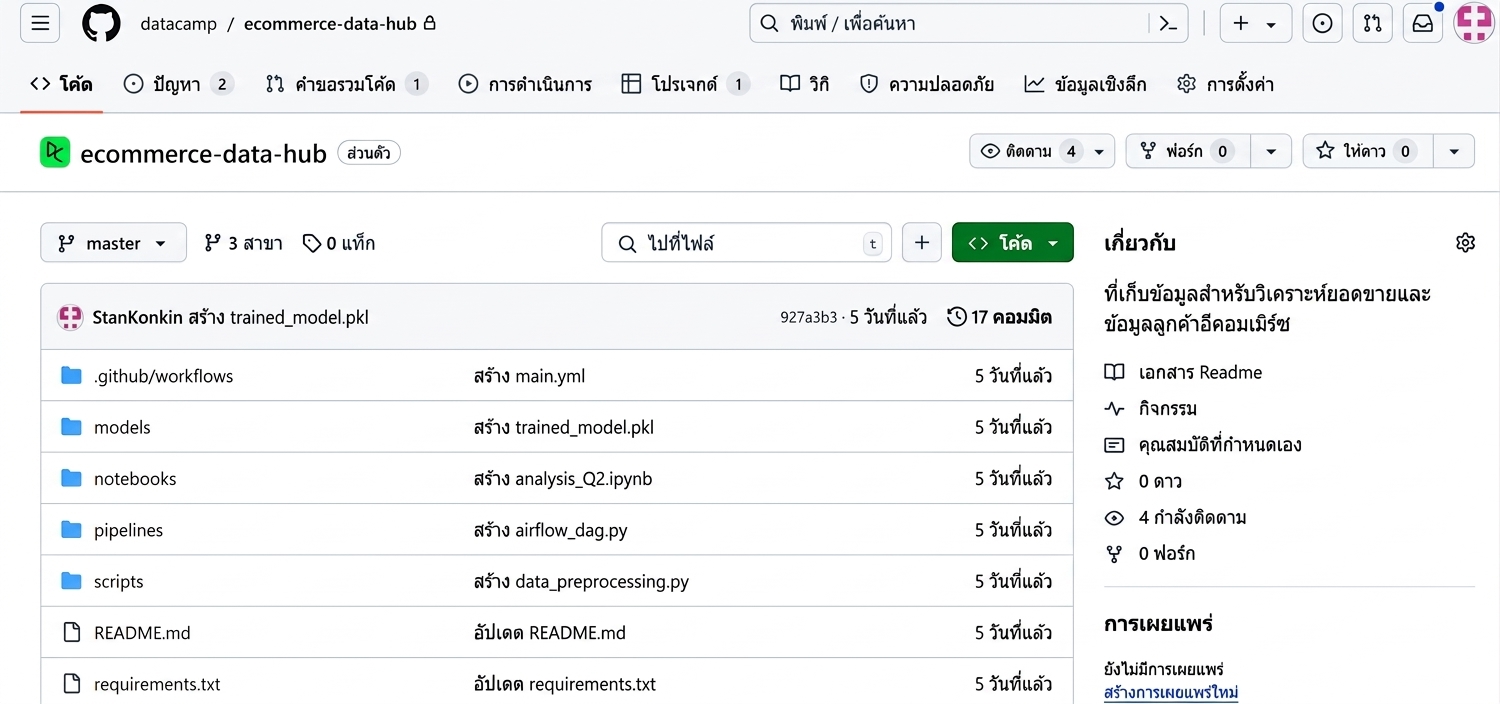
Task: Open the การตั้งค่า settings tab
Action: 1225,84
